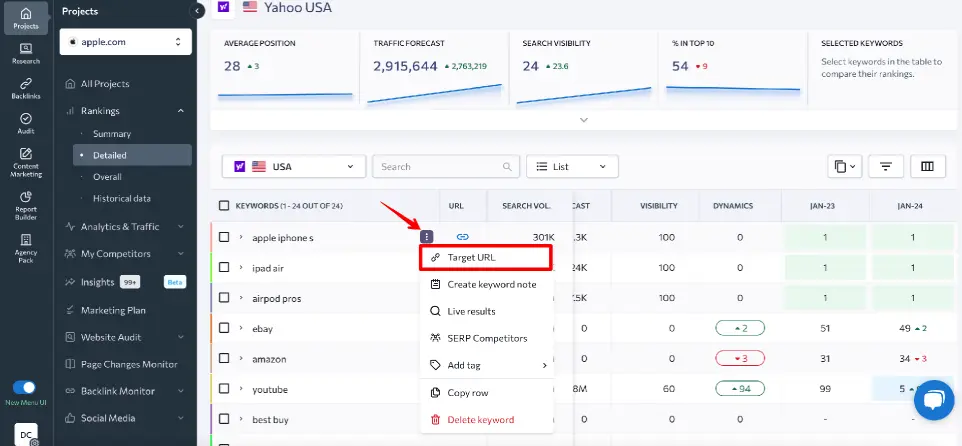Click the youtube dynamics 94 badge
The image size is (962, 446).
(x=740, y=389)
